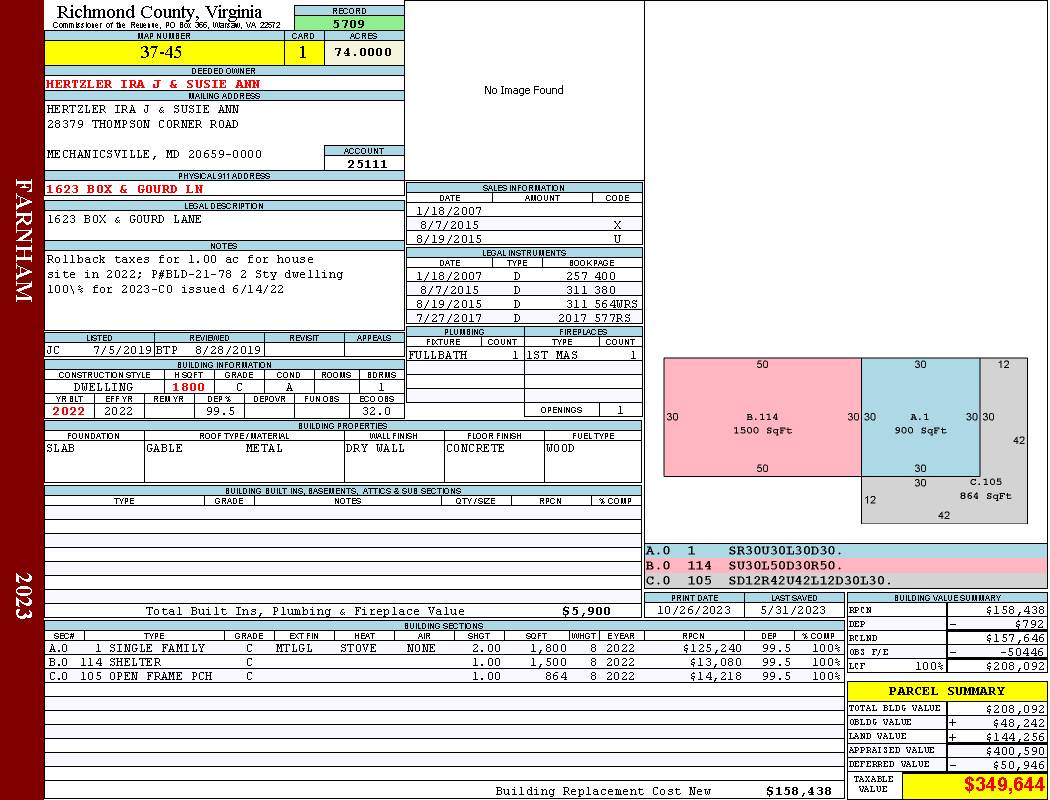Click sale code U for 8/19/2015
1050x800 pixels.
[617, 239]
